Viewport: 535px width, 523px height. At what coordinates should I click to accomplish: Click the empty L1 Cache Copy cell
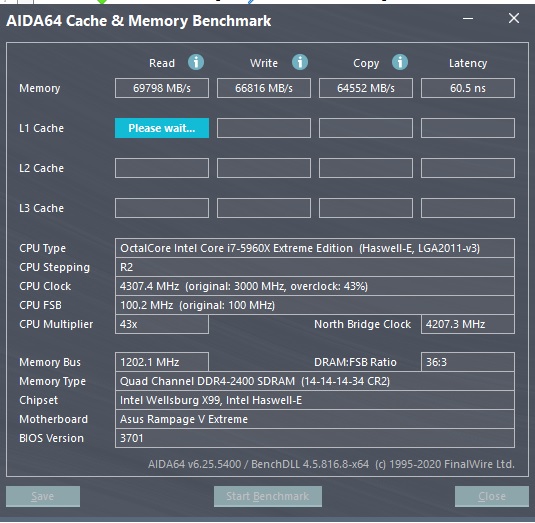(x=366, y=128)
